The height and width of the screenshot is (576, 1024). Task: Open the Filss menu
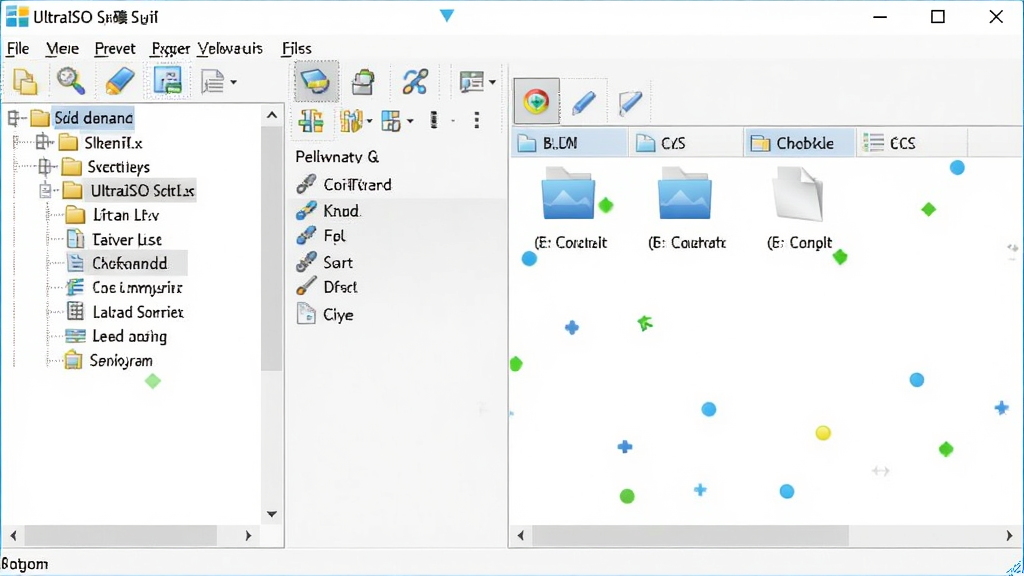click(296, 48)
